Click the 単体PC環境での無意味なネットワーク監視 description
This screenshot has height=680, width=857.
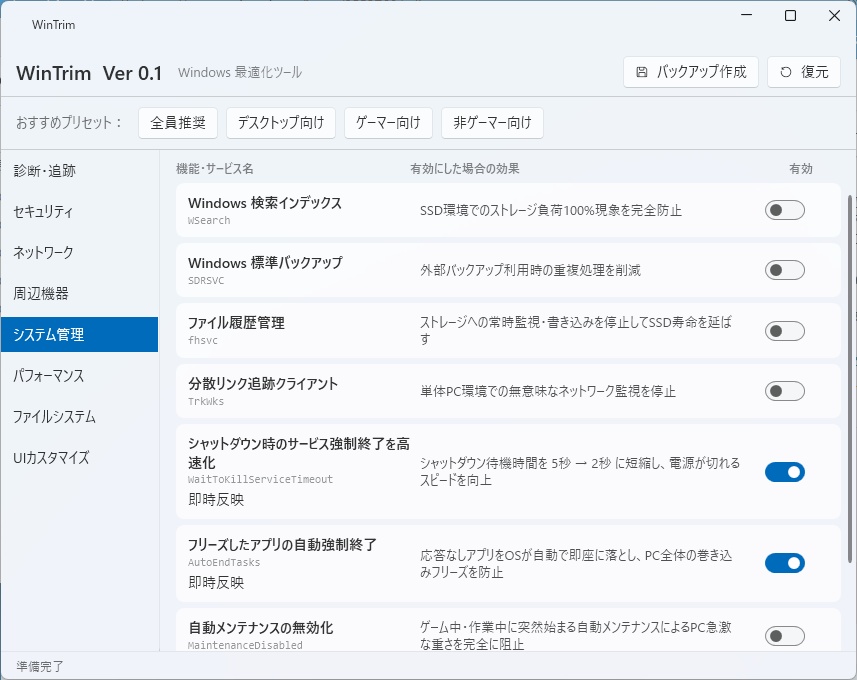tap(548, 391)
